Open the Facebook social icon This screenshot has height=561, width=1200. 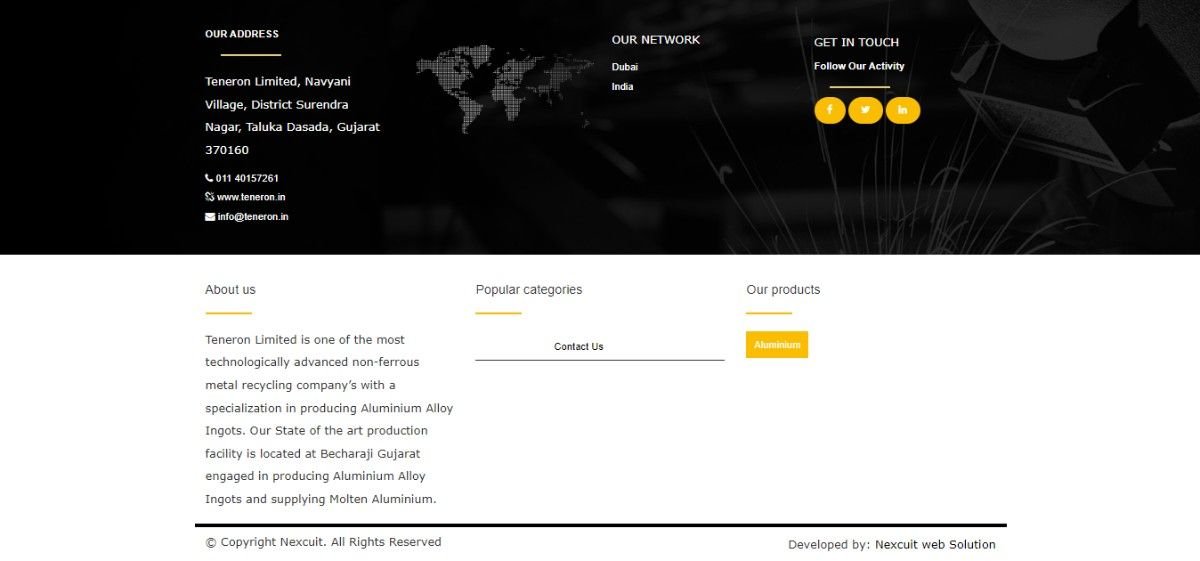829,110
